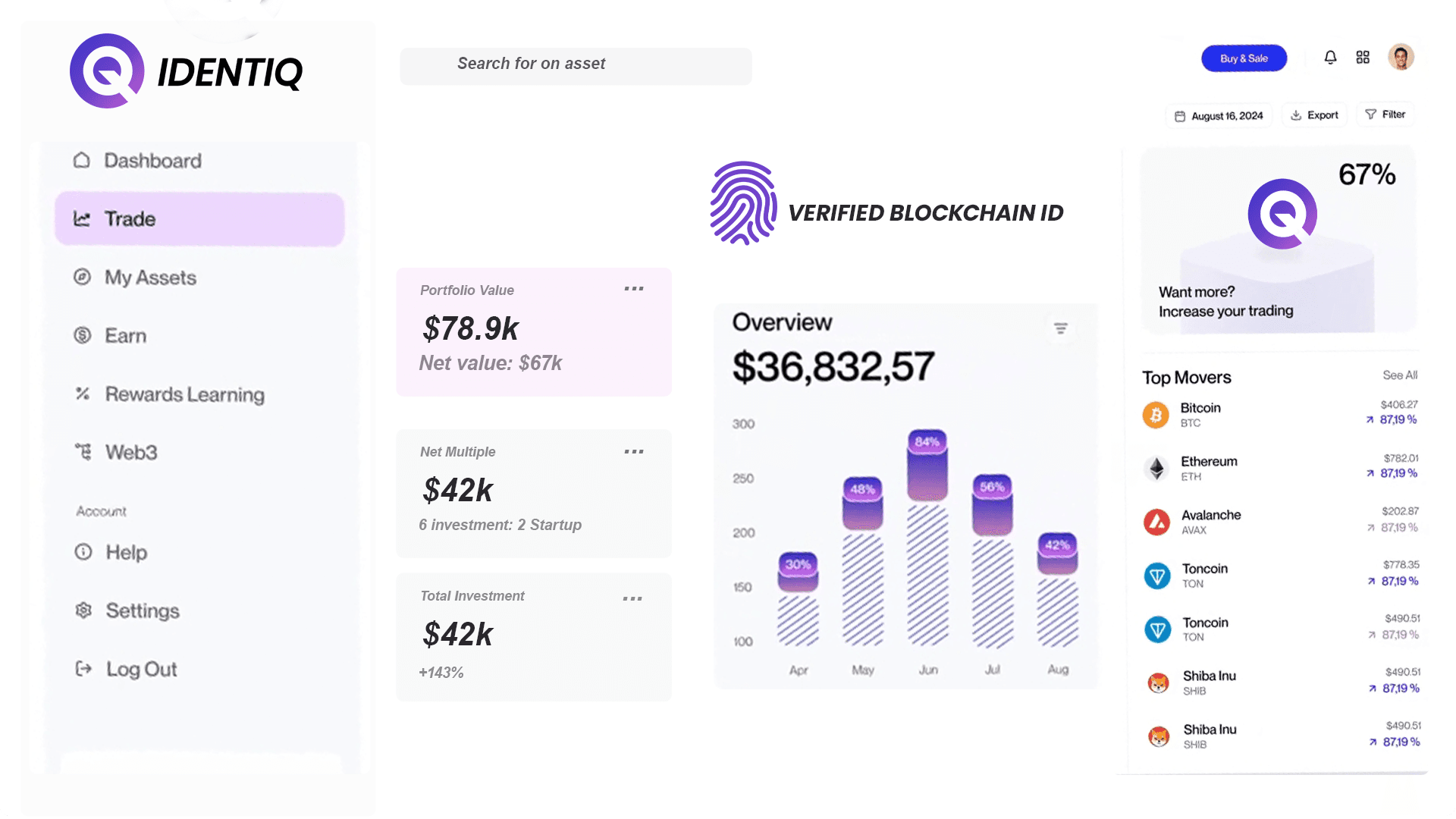Click the Trade sidebar icon
1456x819 pixels.
tap(82, 218)
